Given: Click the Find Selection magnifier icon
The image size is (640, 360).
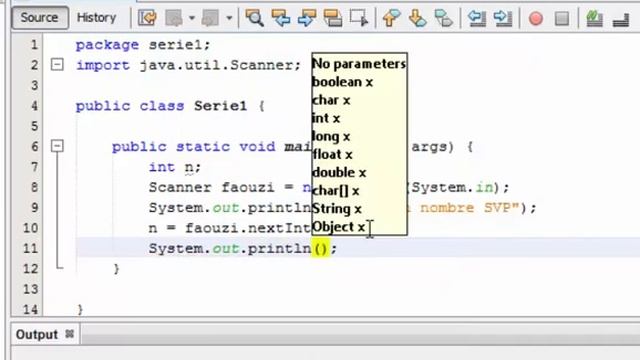Looking at the screenshot, I should coord(255,18).
